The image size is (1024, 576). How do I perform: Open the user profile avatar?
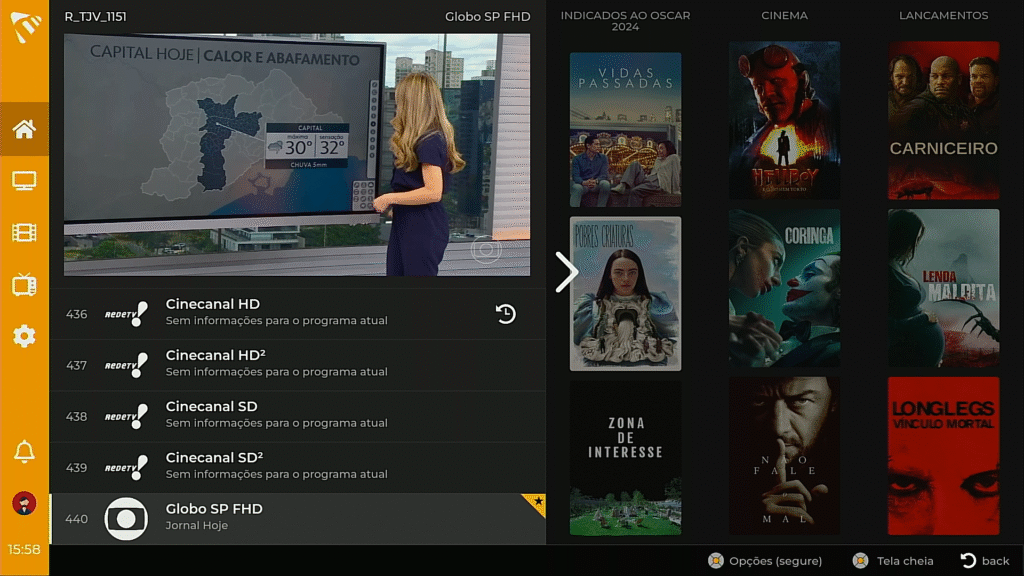(x=24, y=503)
